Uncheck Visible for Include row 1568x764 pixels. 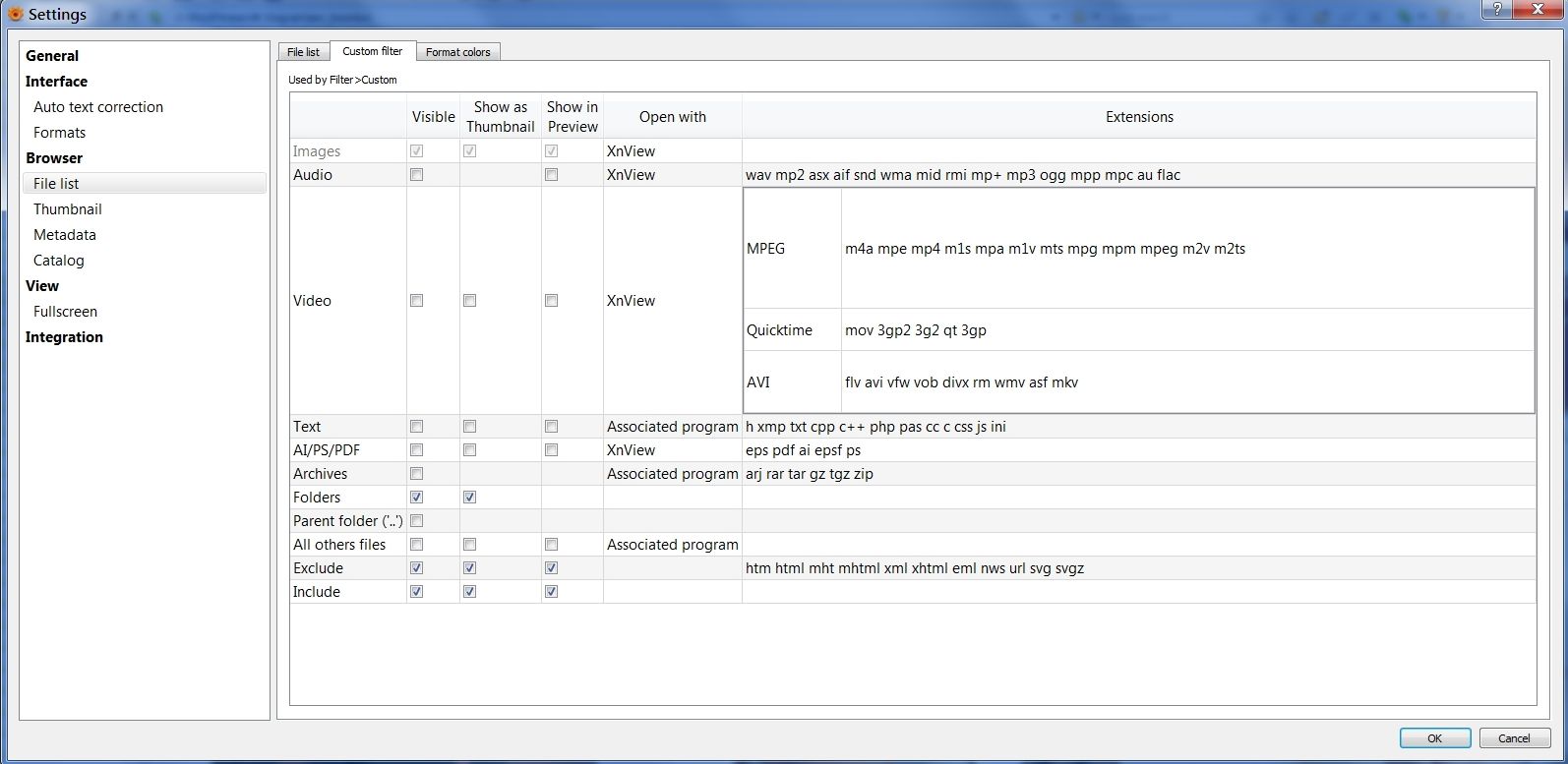pyautogui.click(x=417, y=592)
